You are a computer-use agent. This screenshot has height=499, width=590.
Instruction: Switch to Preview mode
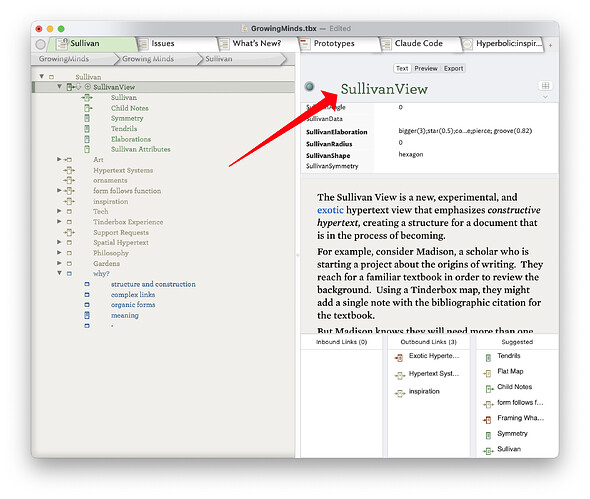coord(426,68)
